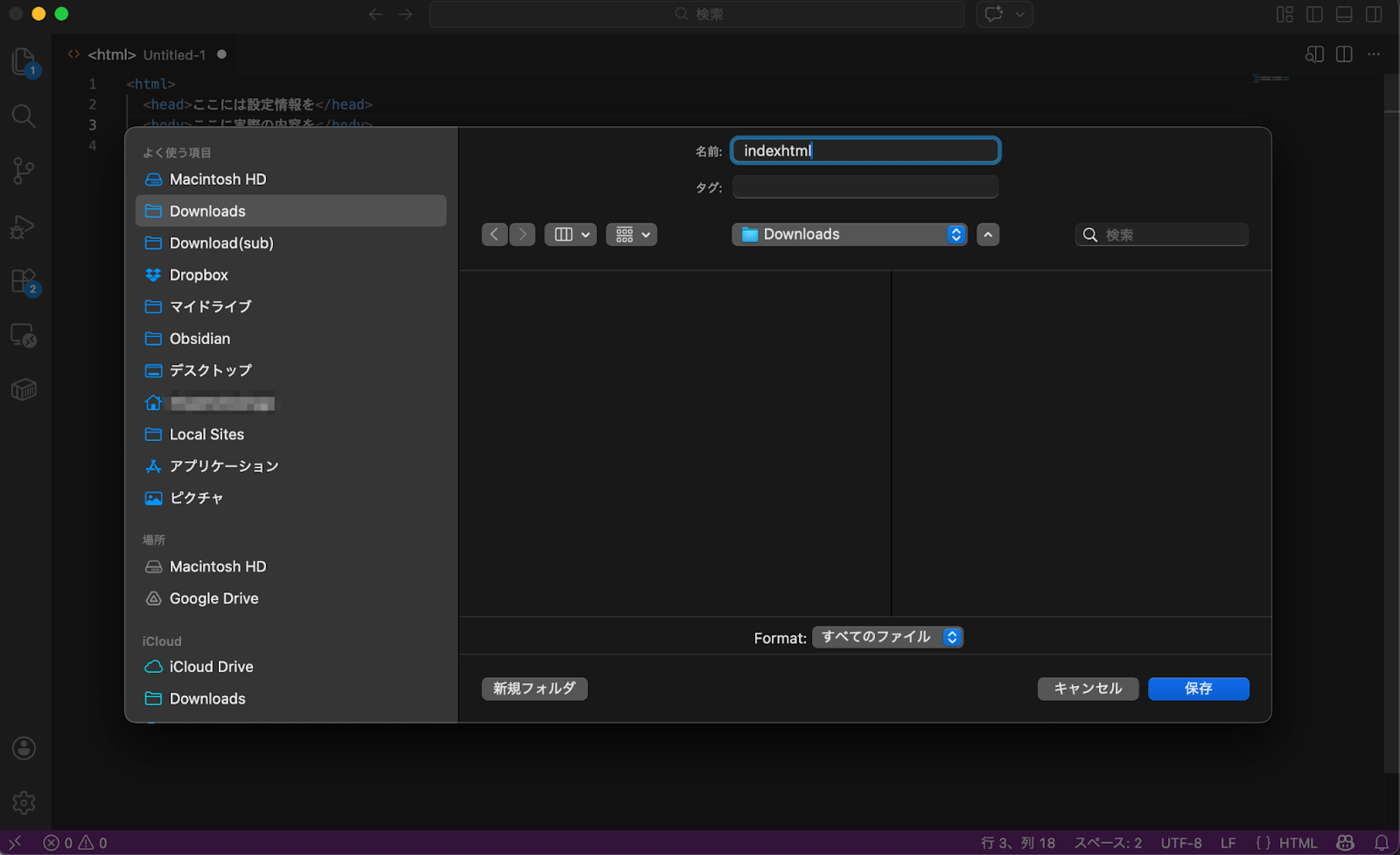Image resolution: width=1400 pixels, height=855 pixels.
Task: Select Dropbox in the sidebar
Action: coord(199,275)
